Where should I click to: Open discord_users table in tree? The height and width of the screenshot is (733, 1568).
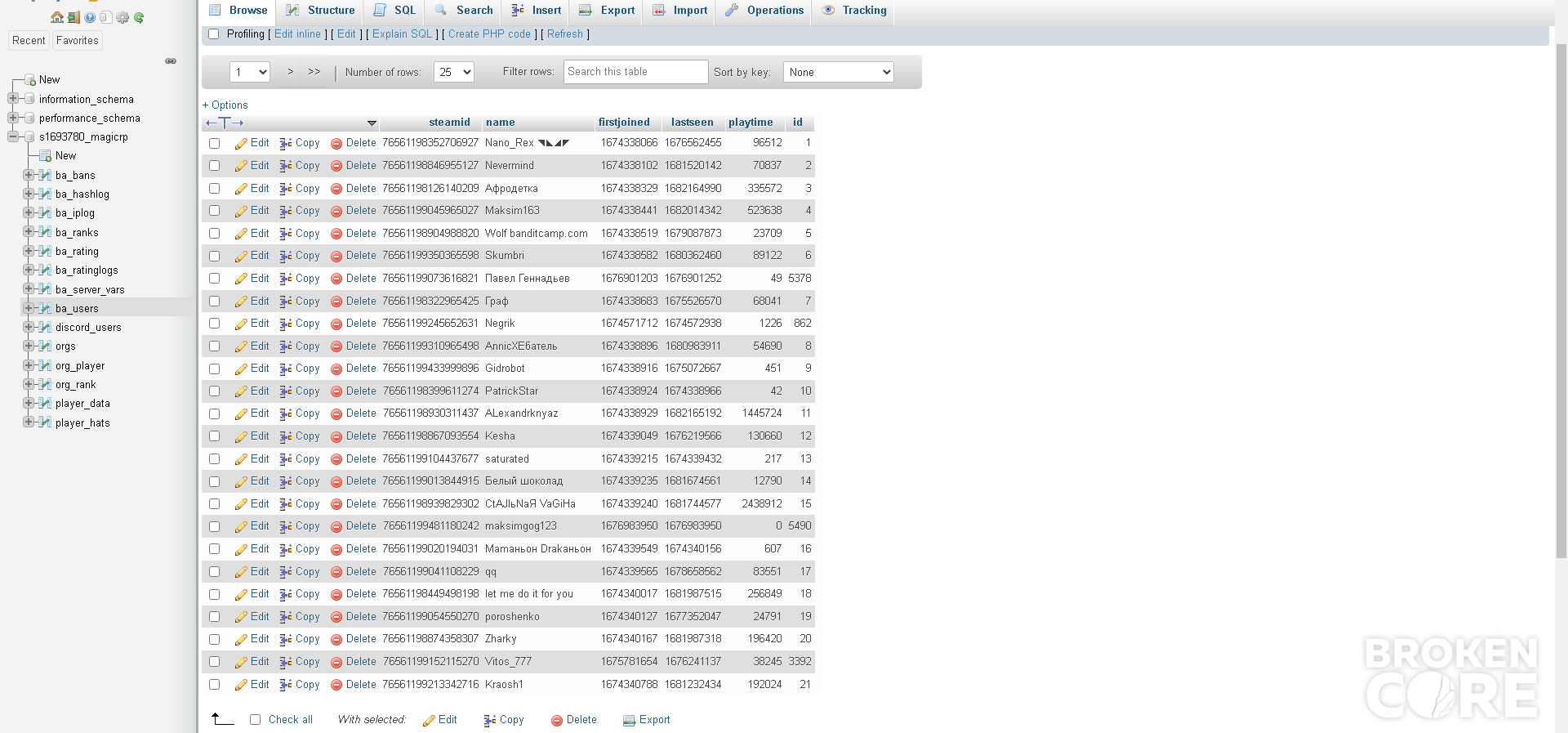pyautogui.click(x=88, y=328)
